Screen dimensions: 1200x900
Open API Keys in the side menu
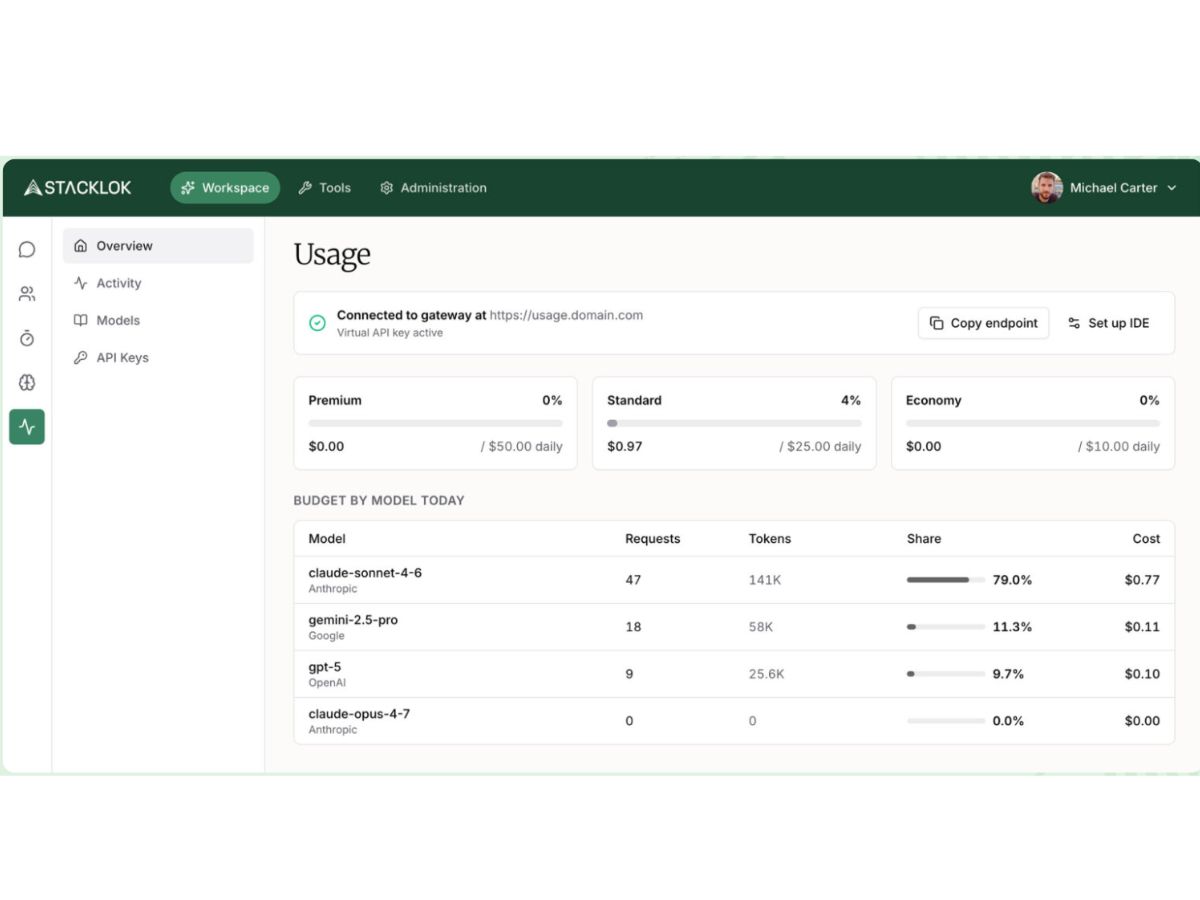(x=158, y=357)
